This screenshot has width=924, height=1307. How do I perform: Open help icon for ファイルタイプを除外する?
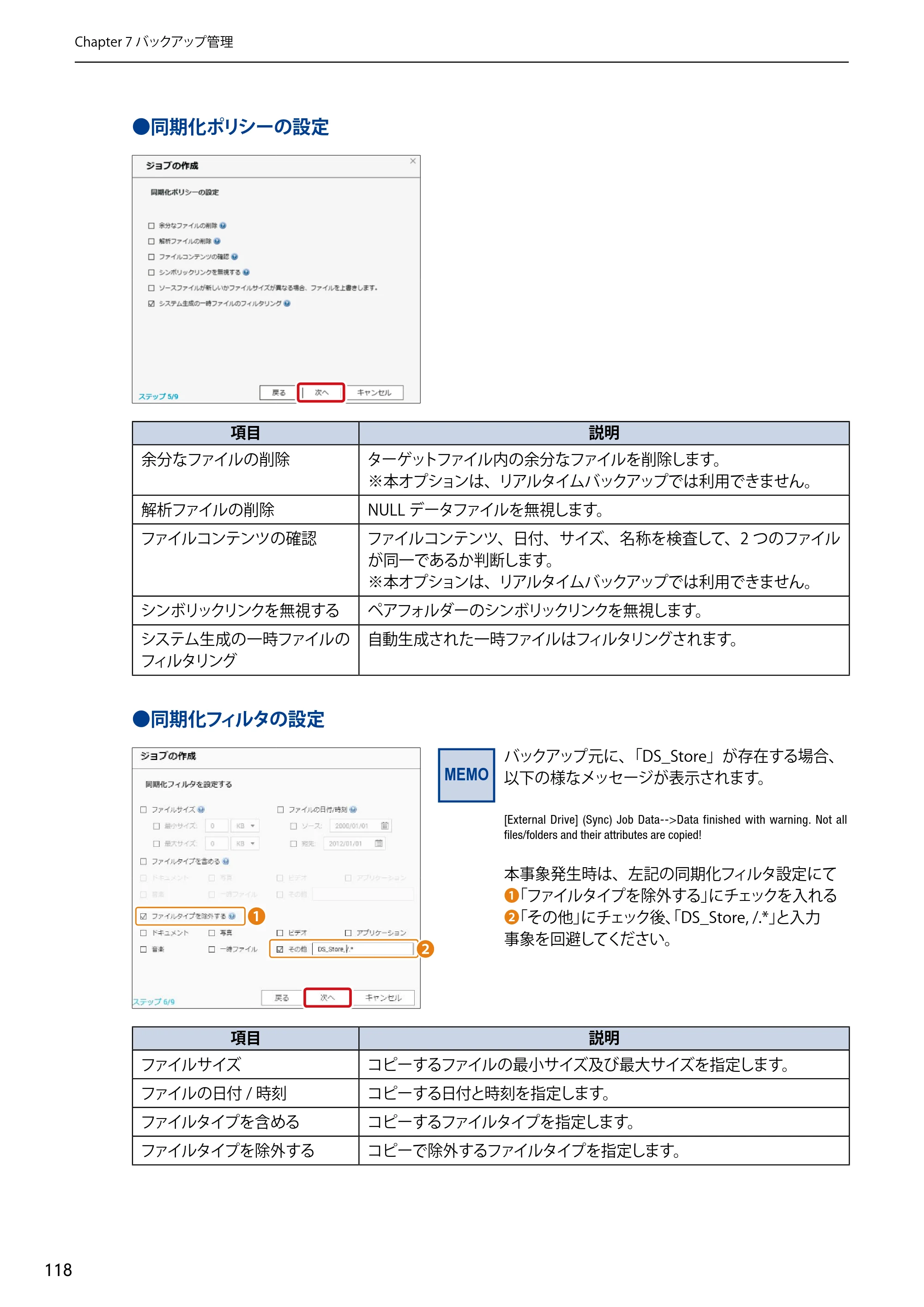coord(232,916)
